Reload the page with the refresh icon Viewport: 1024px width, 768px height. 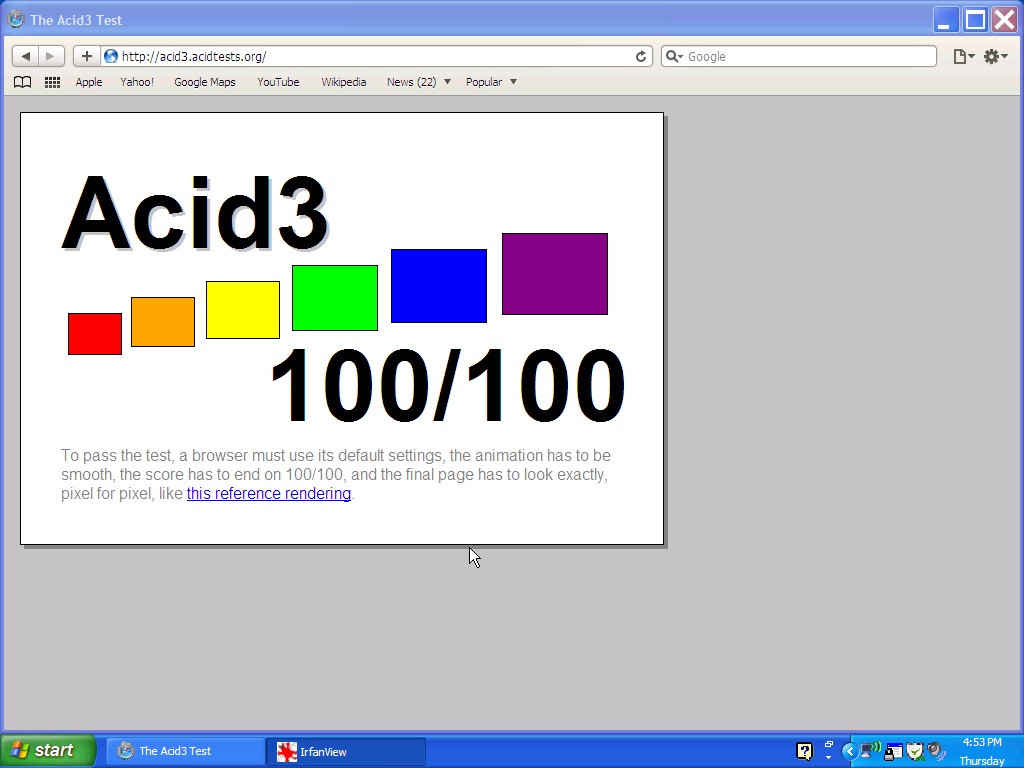(x=641, y=56)
